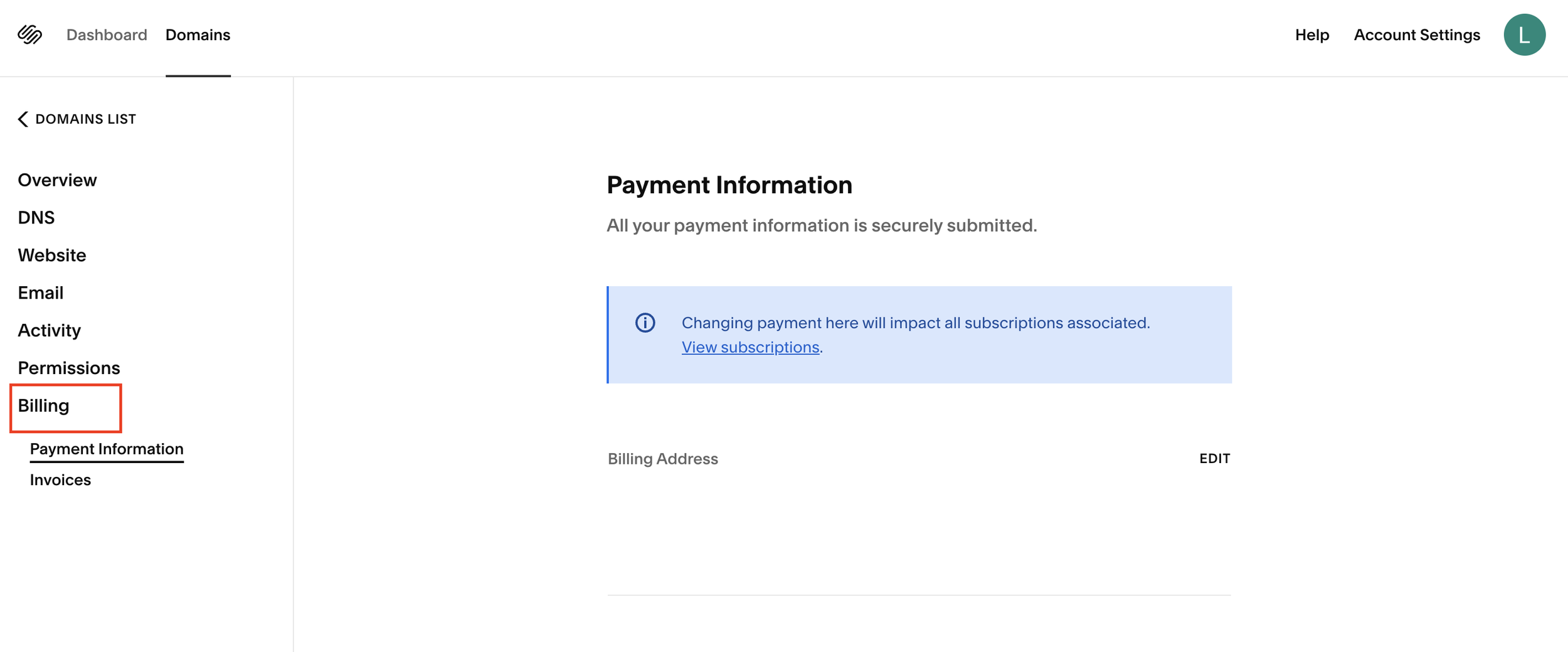Follow the View subscriptions link
Screen dimensions: 1568x652
click(x=750, y=347)
